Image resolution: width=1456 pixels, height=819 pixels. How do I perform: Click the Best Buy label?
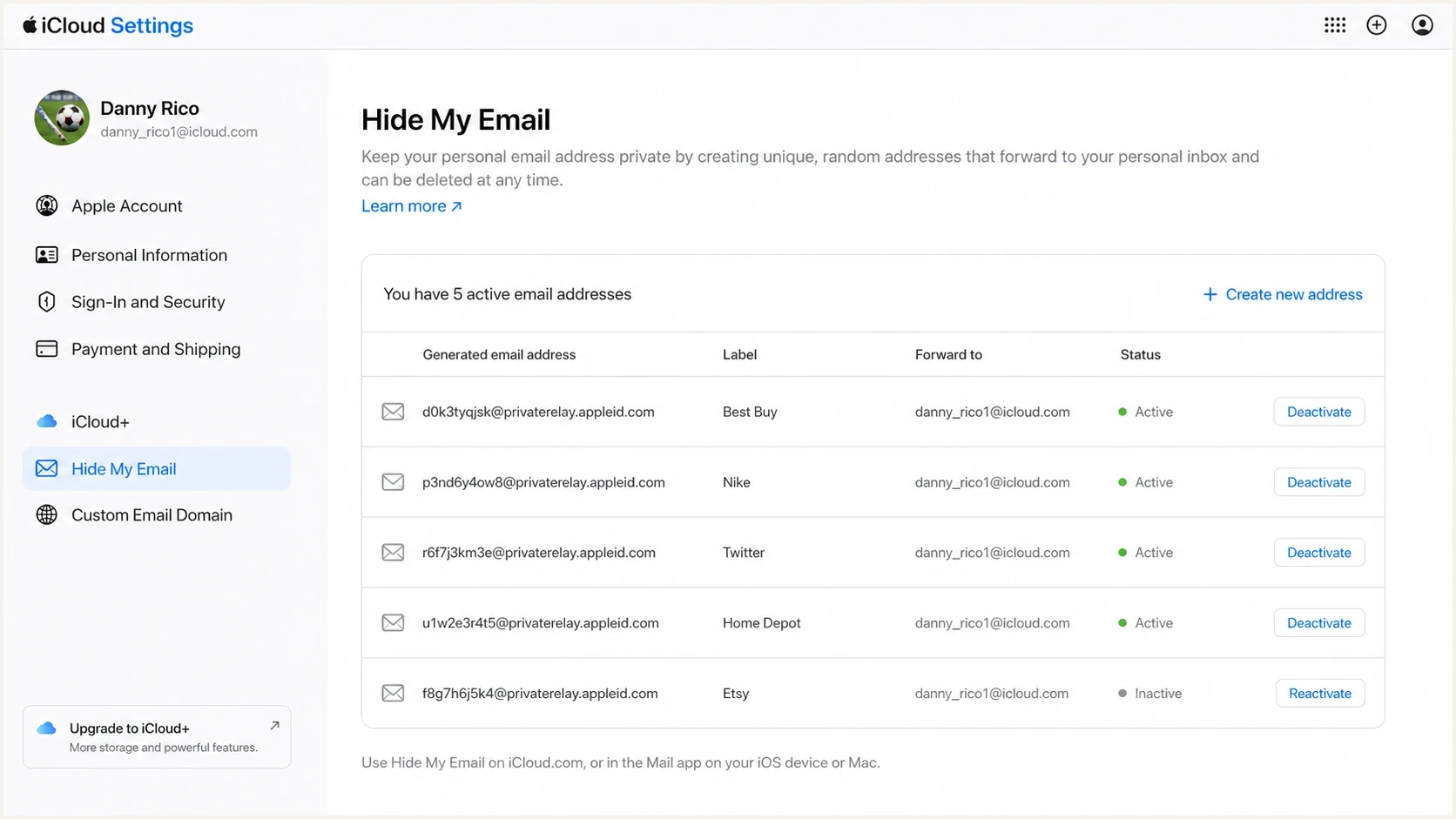(x=750, y=412)
